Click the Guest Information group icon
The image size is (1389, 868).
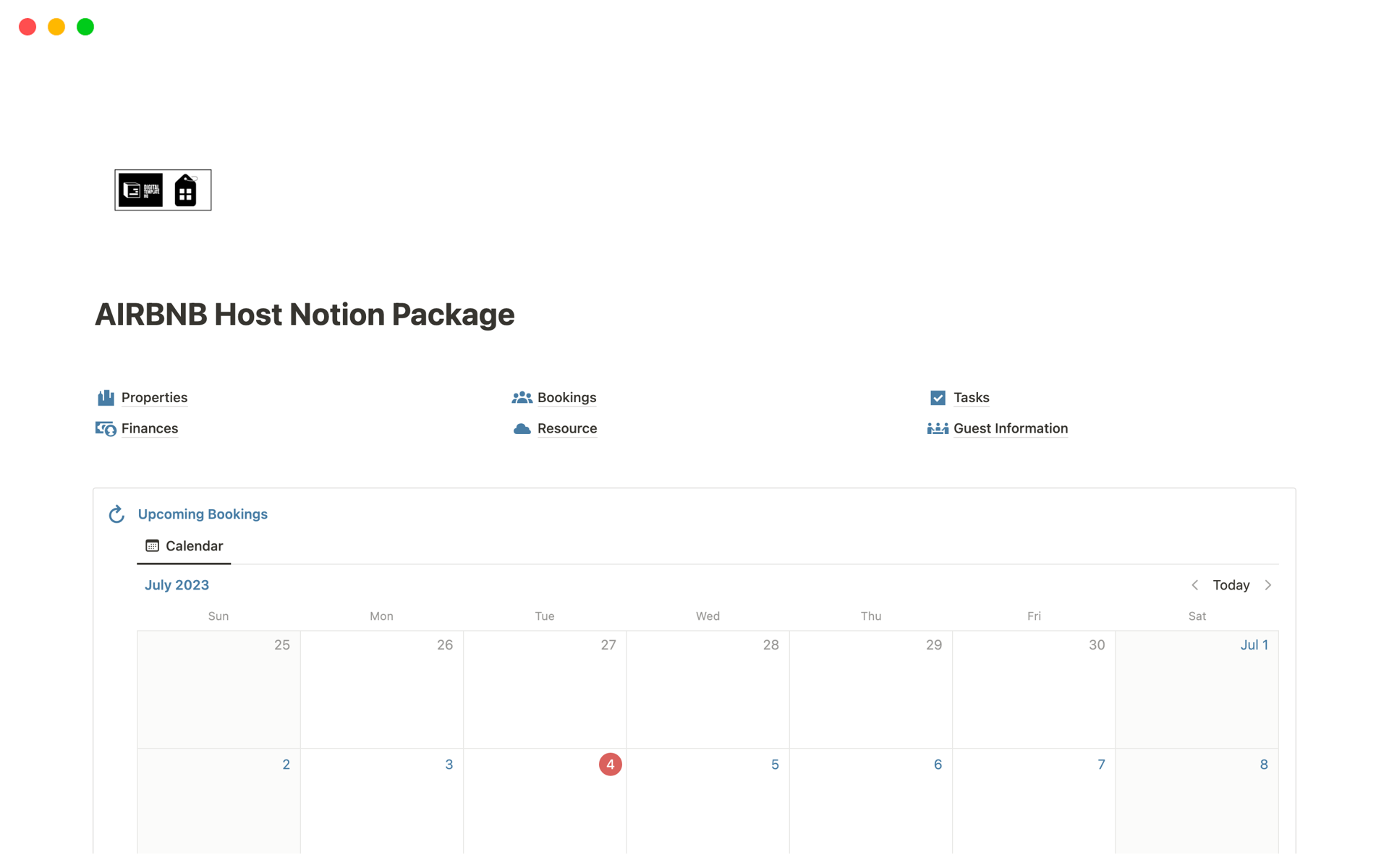pos(938,429)
